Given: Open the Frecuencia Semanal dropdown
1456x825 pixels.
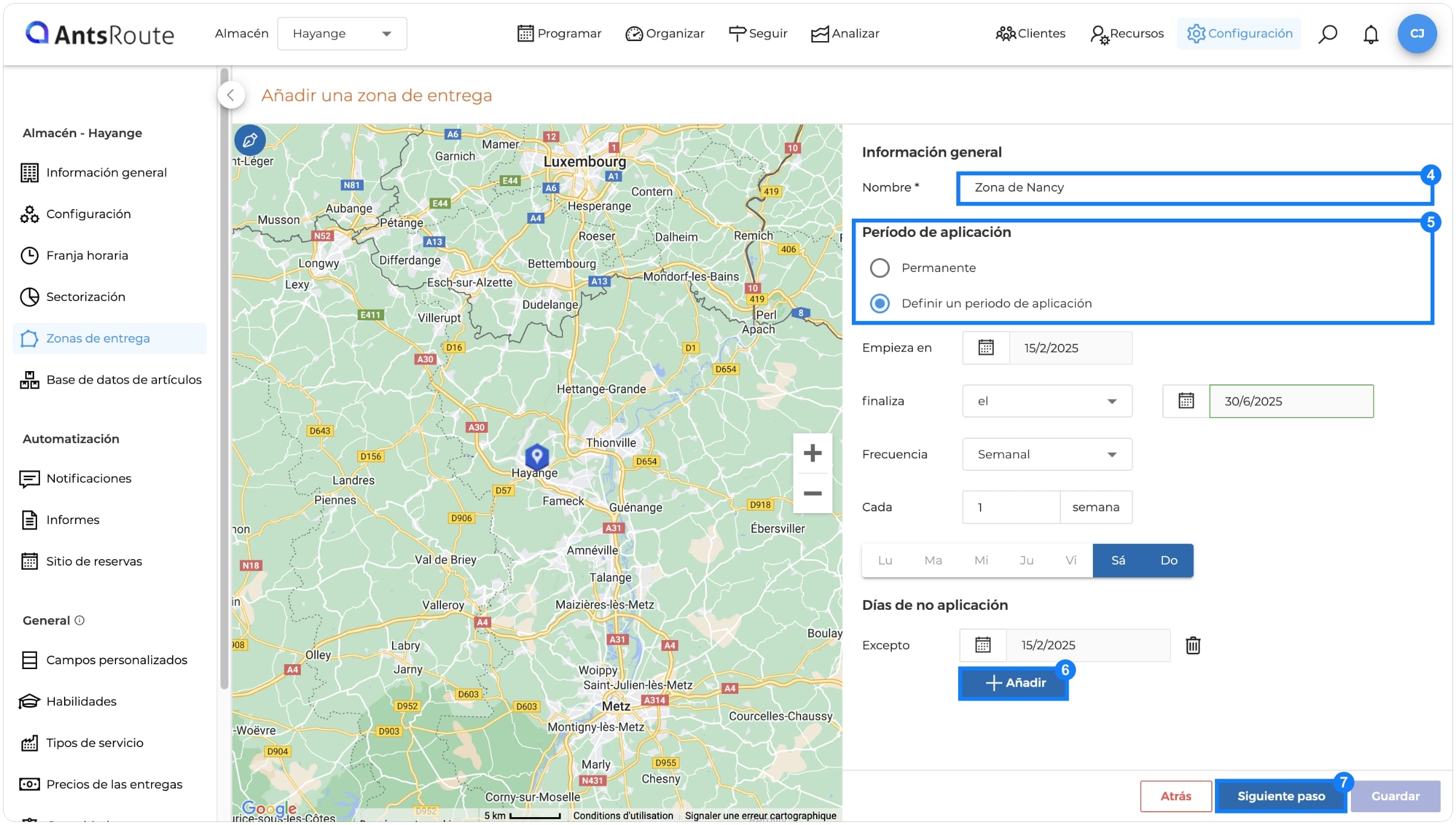Looking at the screenshot, I should point(1047,454).
